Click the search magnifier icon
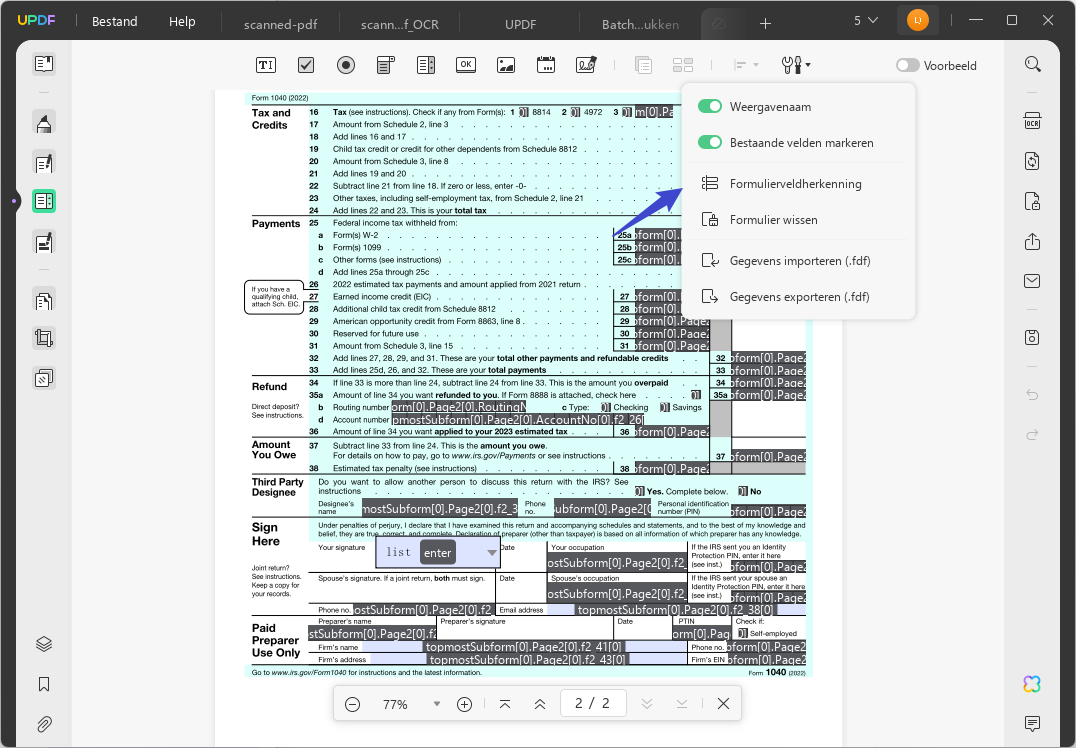The width and height of the screenshot is (1076, 748). point(1032,65)
